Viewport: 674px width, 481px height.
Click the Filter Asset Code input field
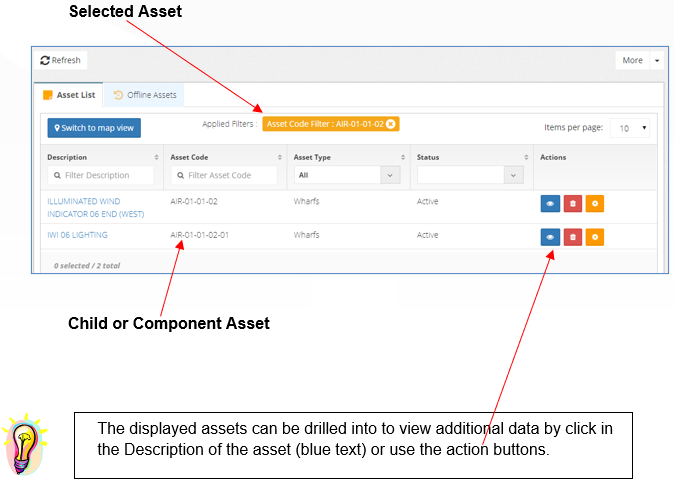click(x=224, y=175)
